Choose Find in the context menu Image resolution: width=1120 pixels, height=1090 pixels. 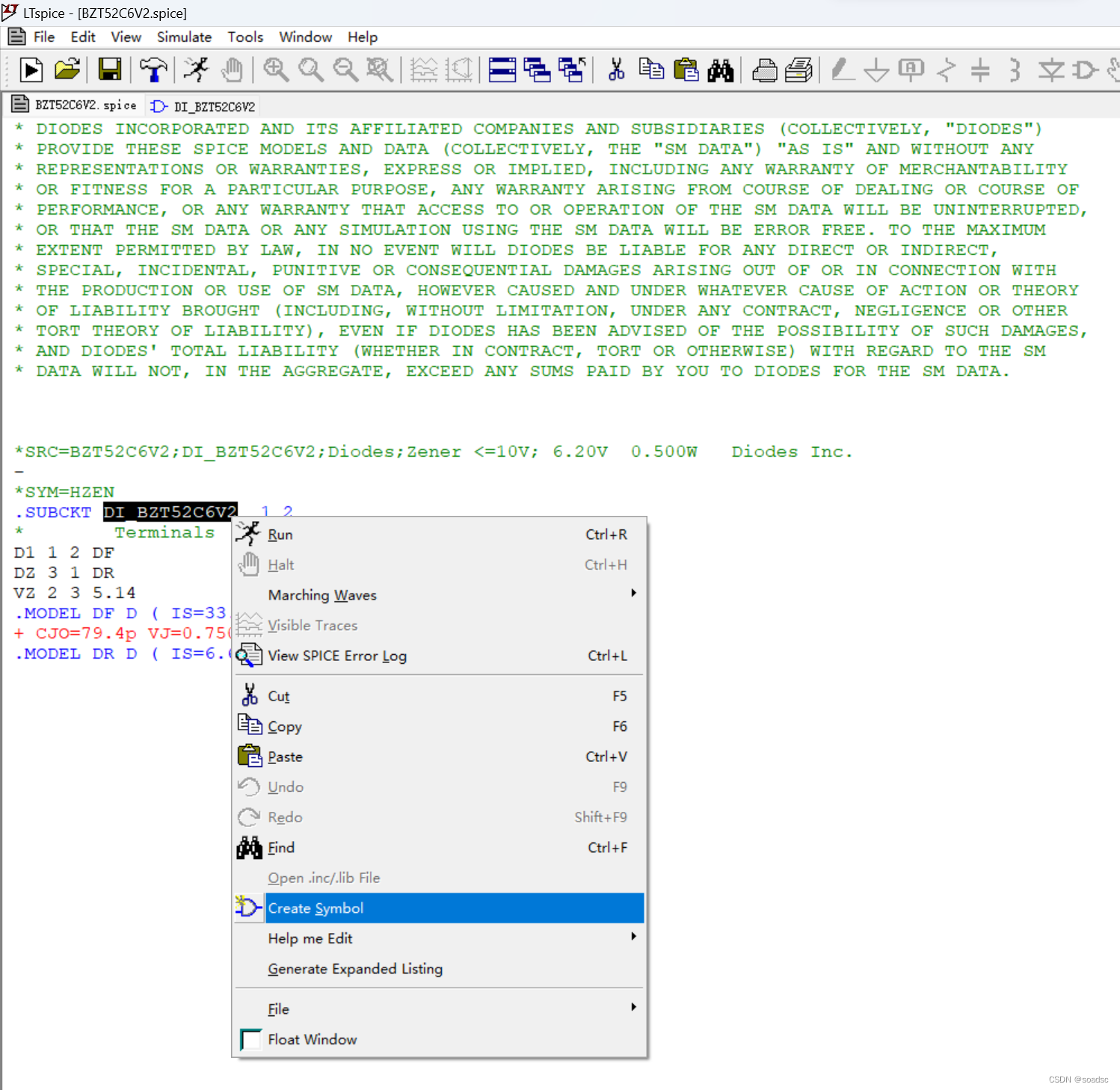(x=439, y=848)
